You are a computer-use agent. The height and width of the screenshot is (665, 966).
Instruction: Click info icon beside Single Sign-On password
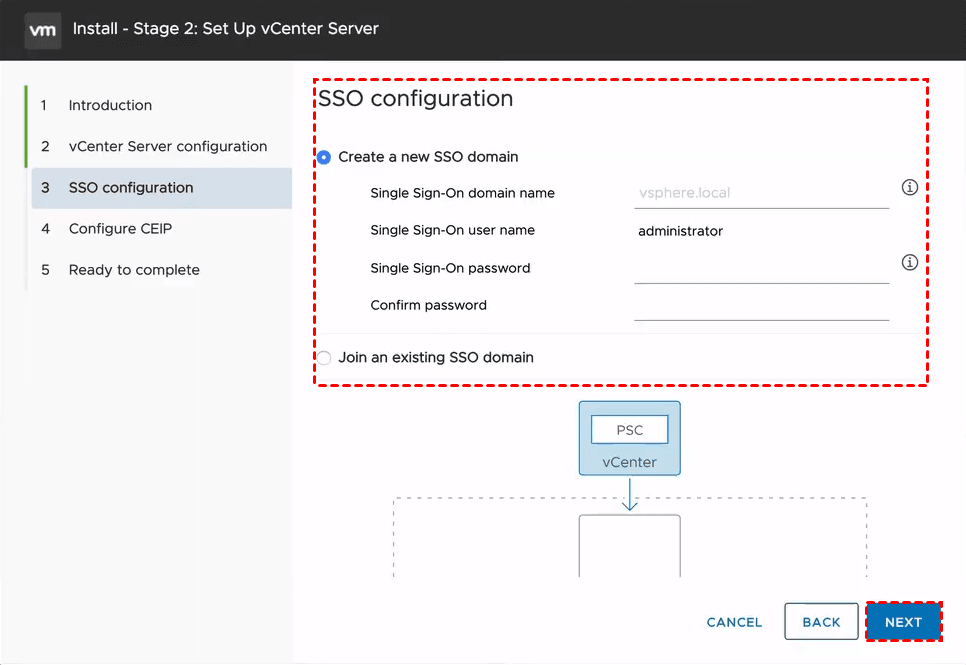pyautogui.click(x=909, y=262)
